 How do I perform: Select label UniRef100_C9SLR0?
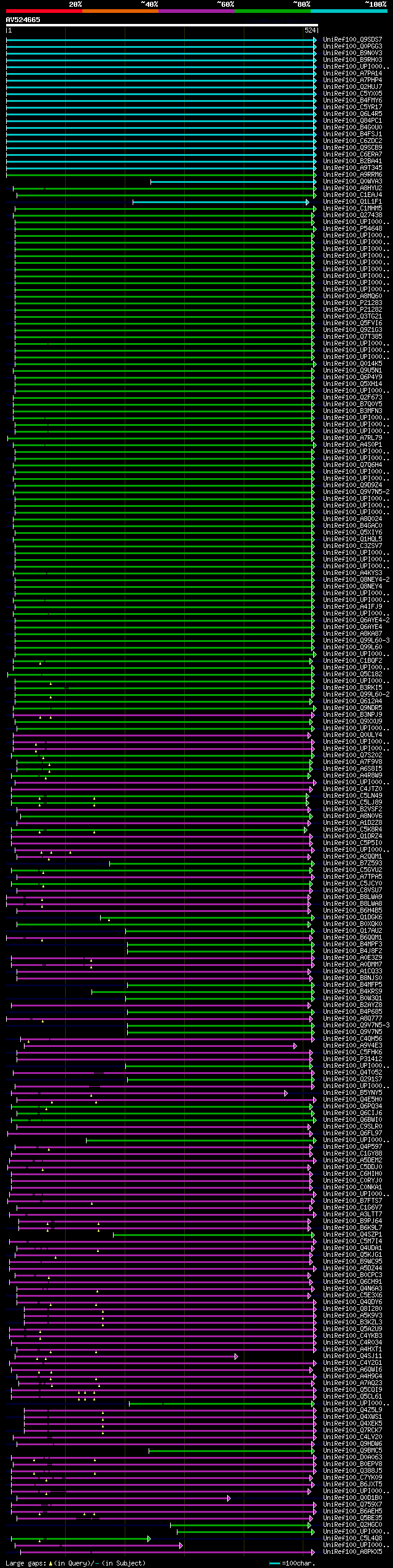[x=352, y=1127]
